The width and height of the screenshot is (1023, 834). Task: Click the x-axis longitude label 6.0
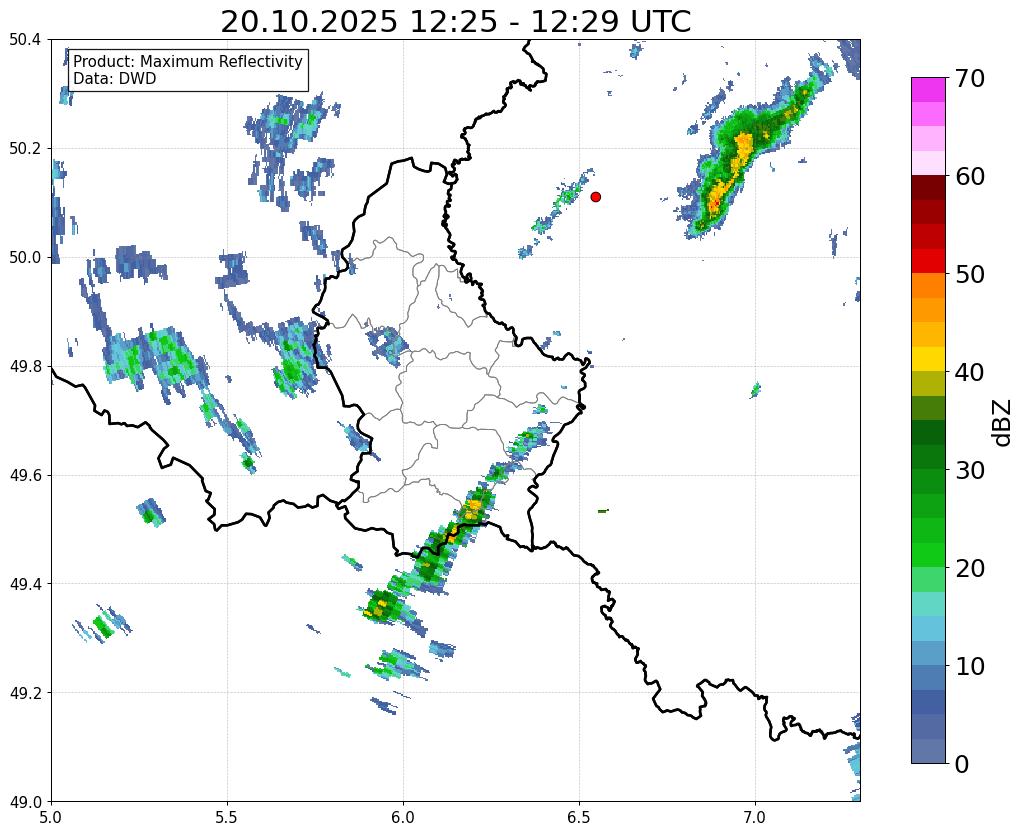403,818
